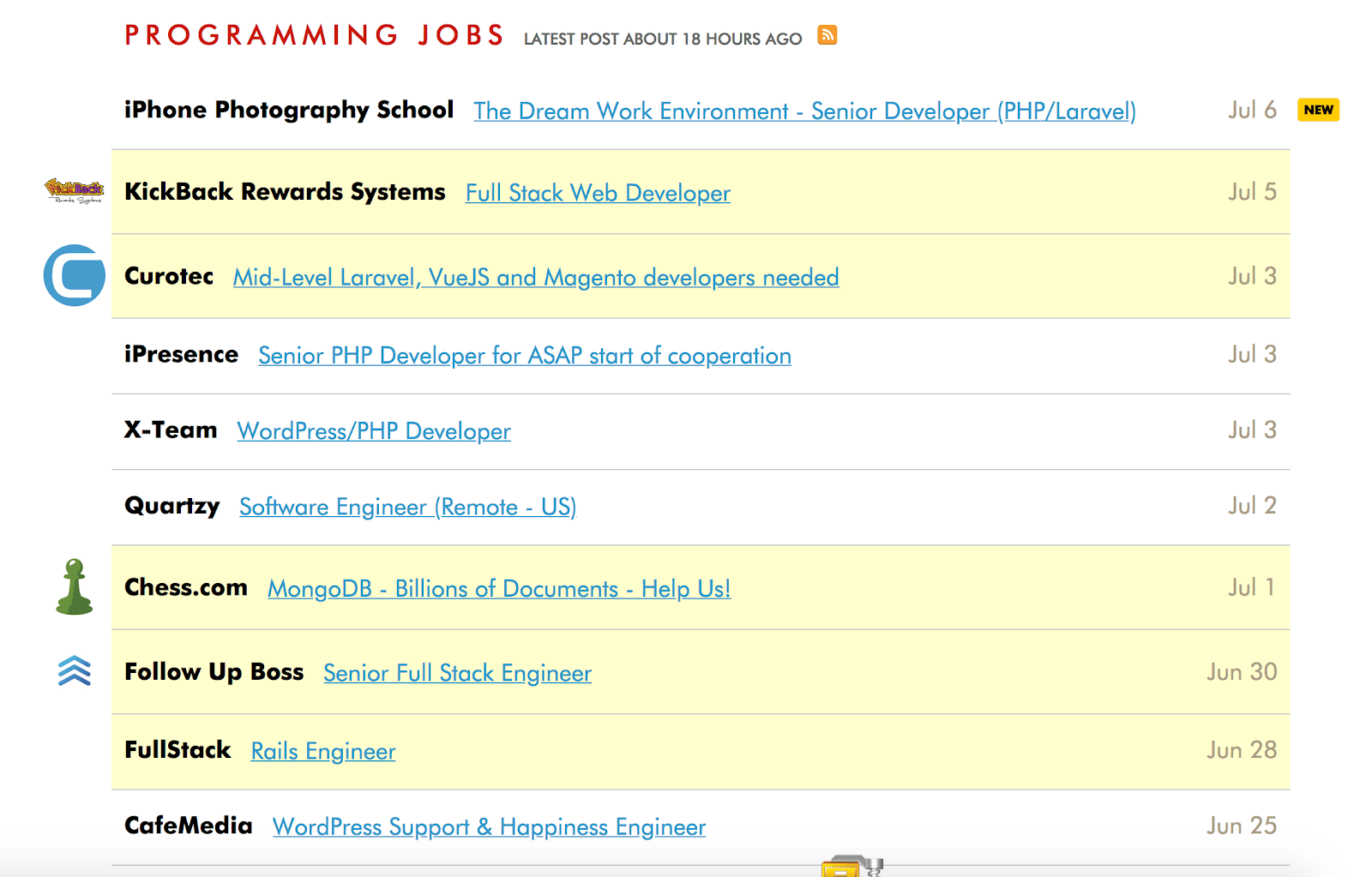
Task: Open the Senior Developer (PHP/Laravel) job link
Action: tap(804, 111)
